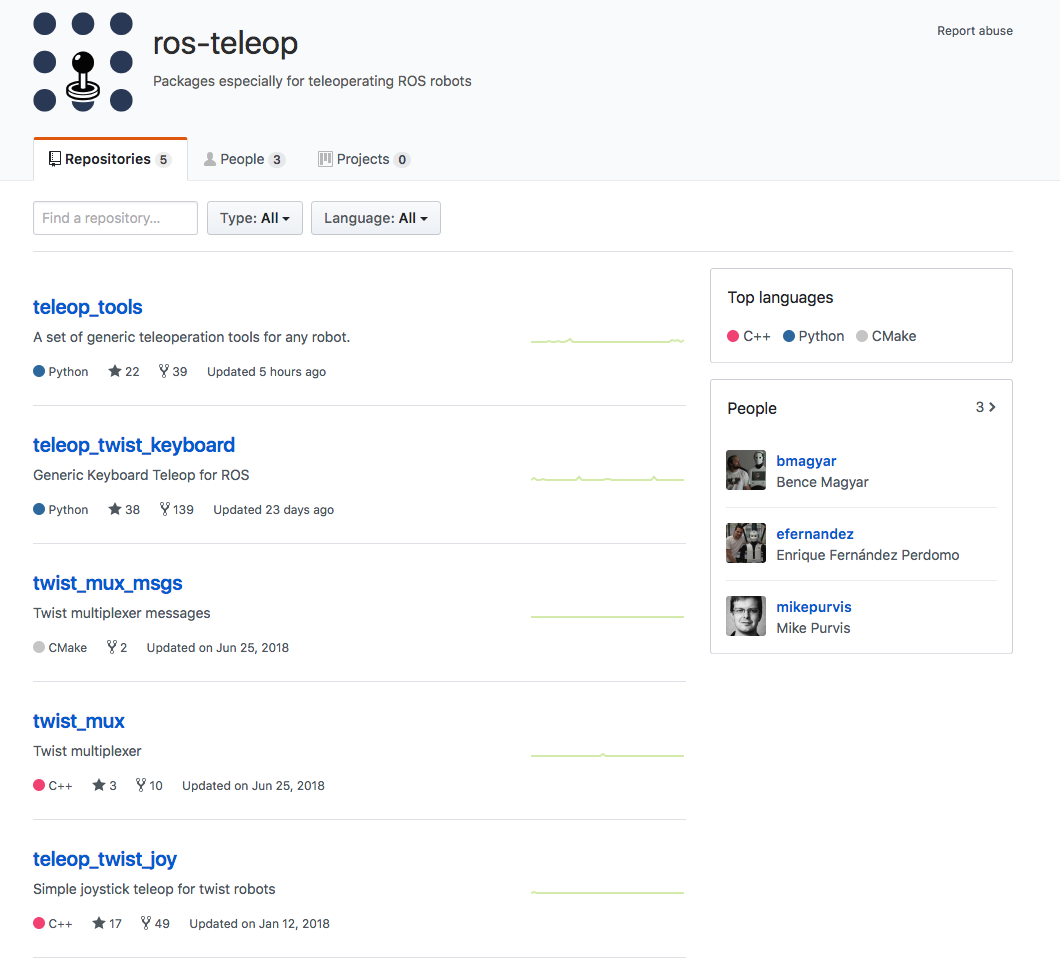Click the 'Updated 23 days ago' text
The image size is (1060, 969).
(273, 510)
